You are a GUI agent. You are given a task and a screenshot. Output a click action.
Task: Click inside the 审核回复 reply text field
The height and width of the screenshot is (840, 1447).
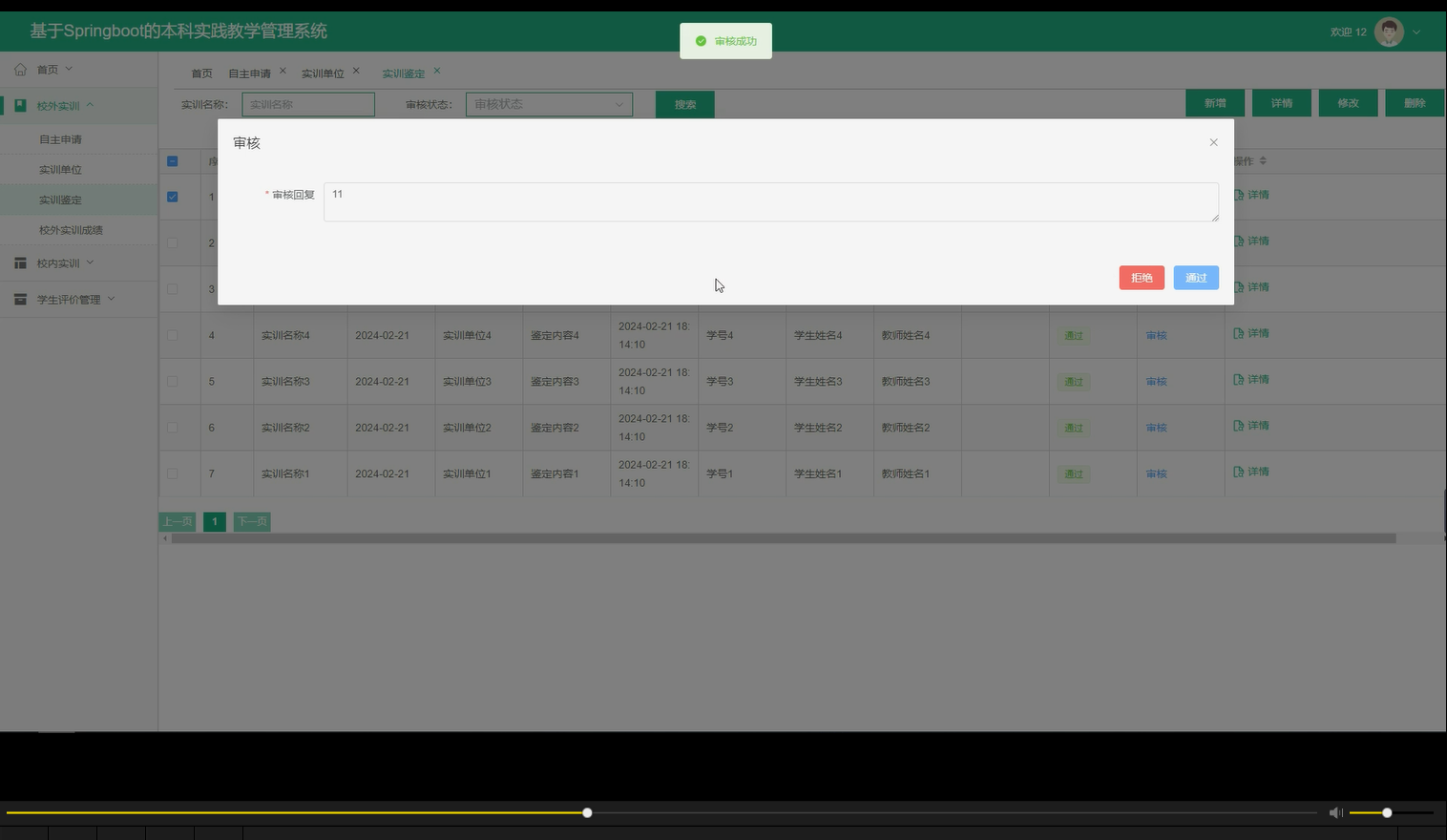769,201
